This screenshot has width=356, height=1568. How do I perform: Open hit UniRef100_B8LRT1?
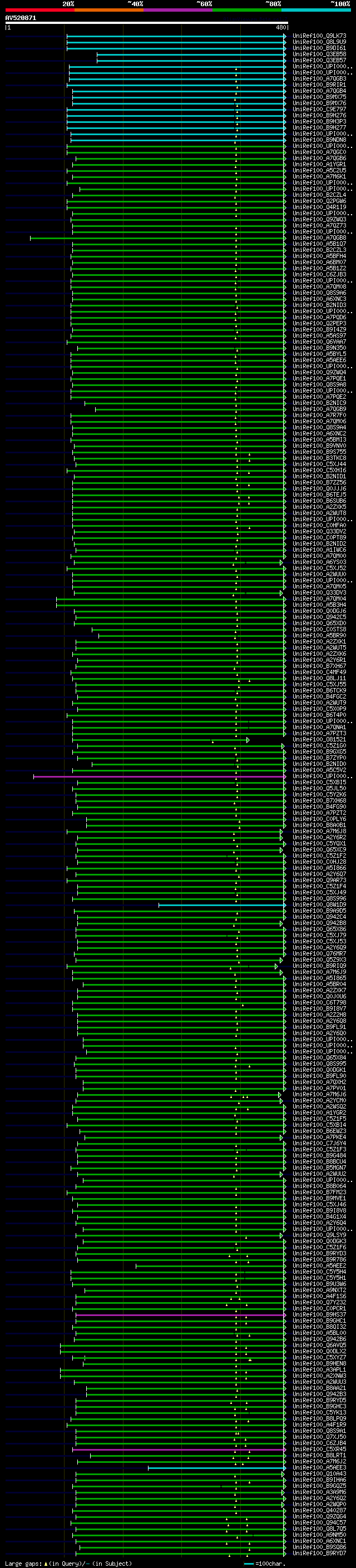pos(319,1456)
